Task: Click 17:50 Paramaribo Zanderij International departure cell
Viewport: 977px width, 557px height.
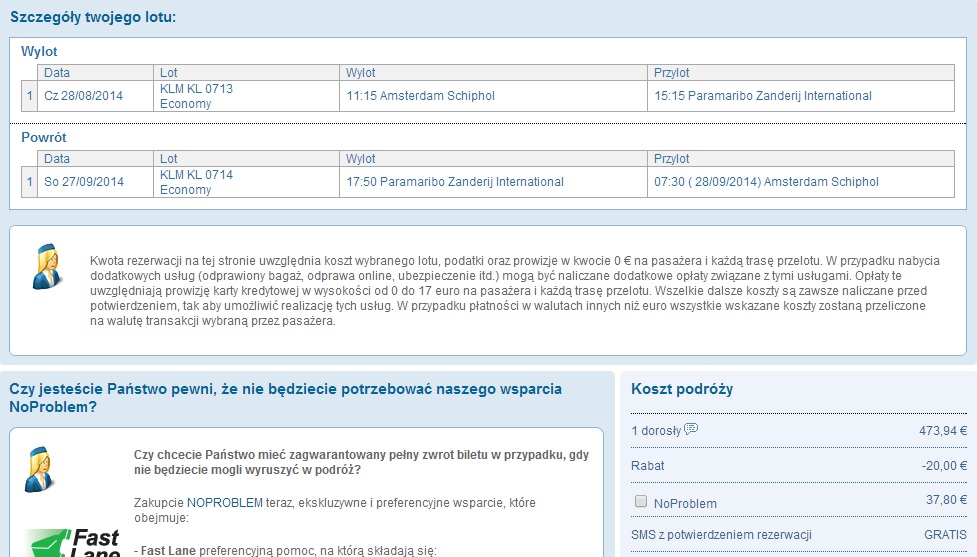Action: [493, 182]
